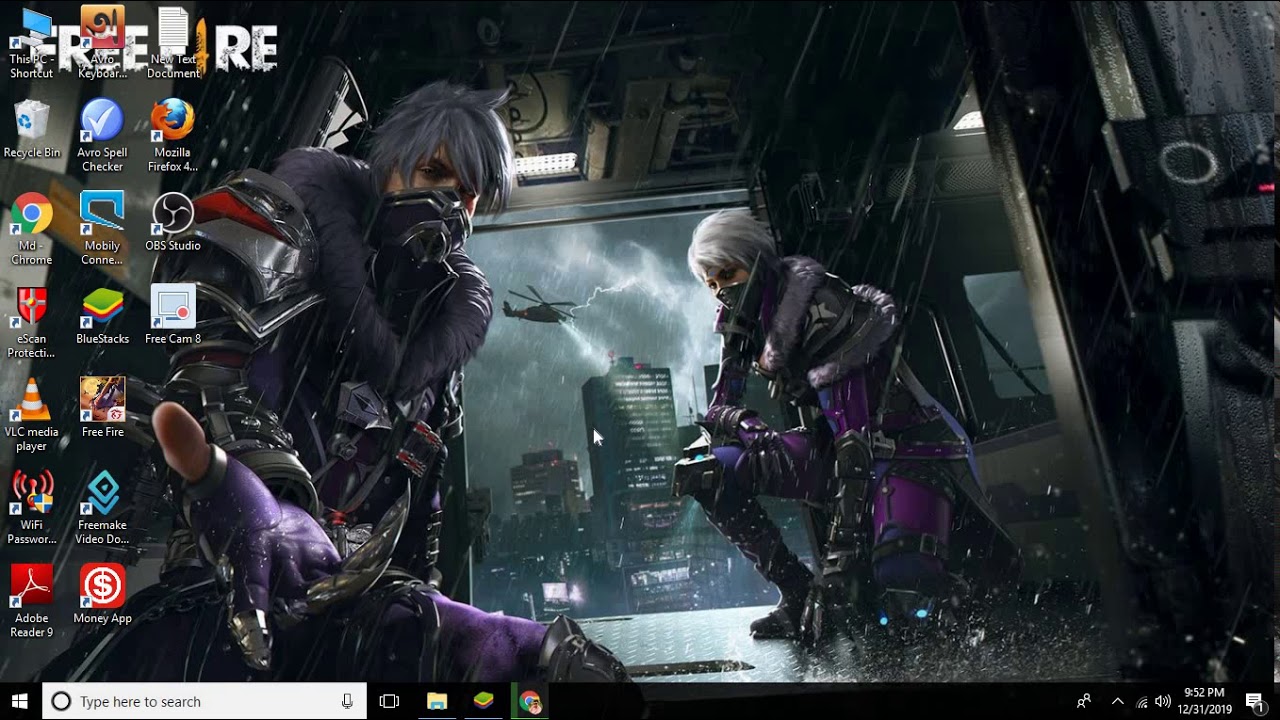The width and height of the screenshot is (1280, 720).
Task: Open the network Wi-Fi tray icon
Action: [1142, 702]
